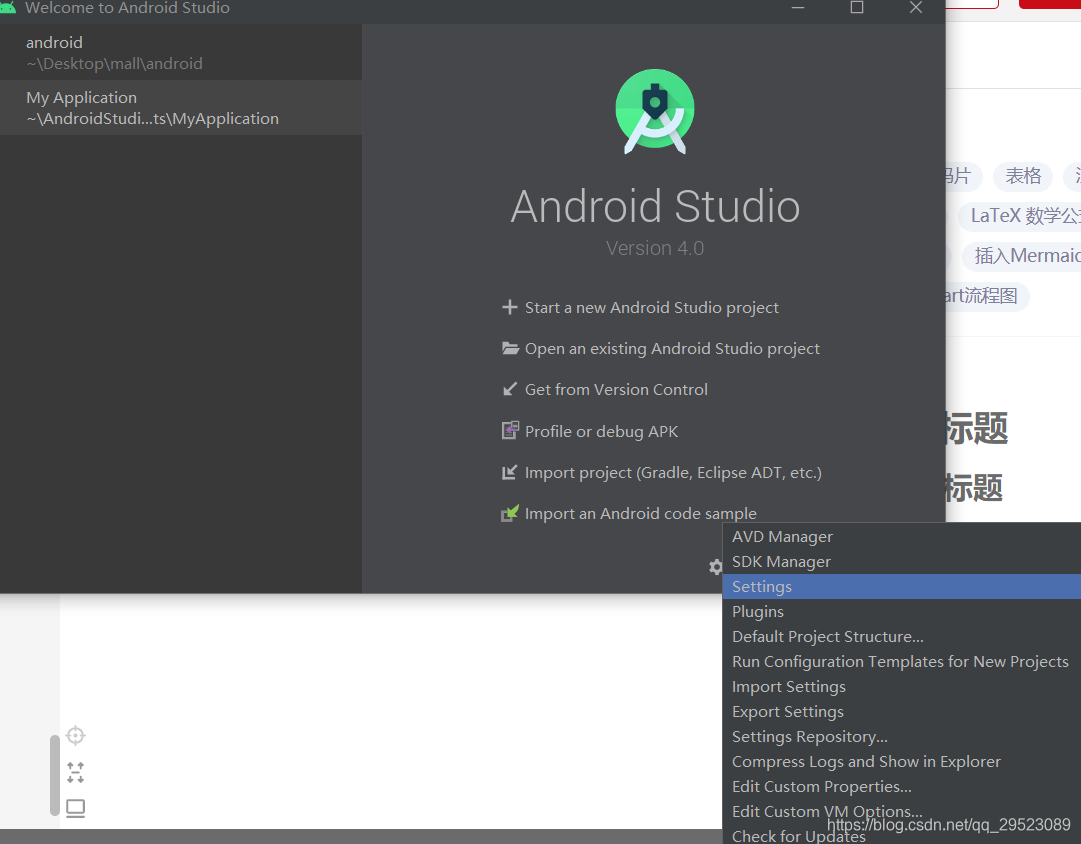Viewport: 1081px width, 844px height.
Task: Open the My Application recent project
Action: coord(181,108)
